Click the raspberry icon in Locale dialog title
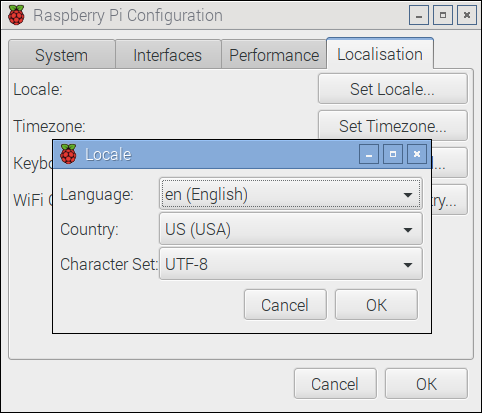This screenshot has height=413, width=482. click(68, 154)
